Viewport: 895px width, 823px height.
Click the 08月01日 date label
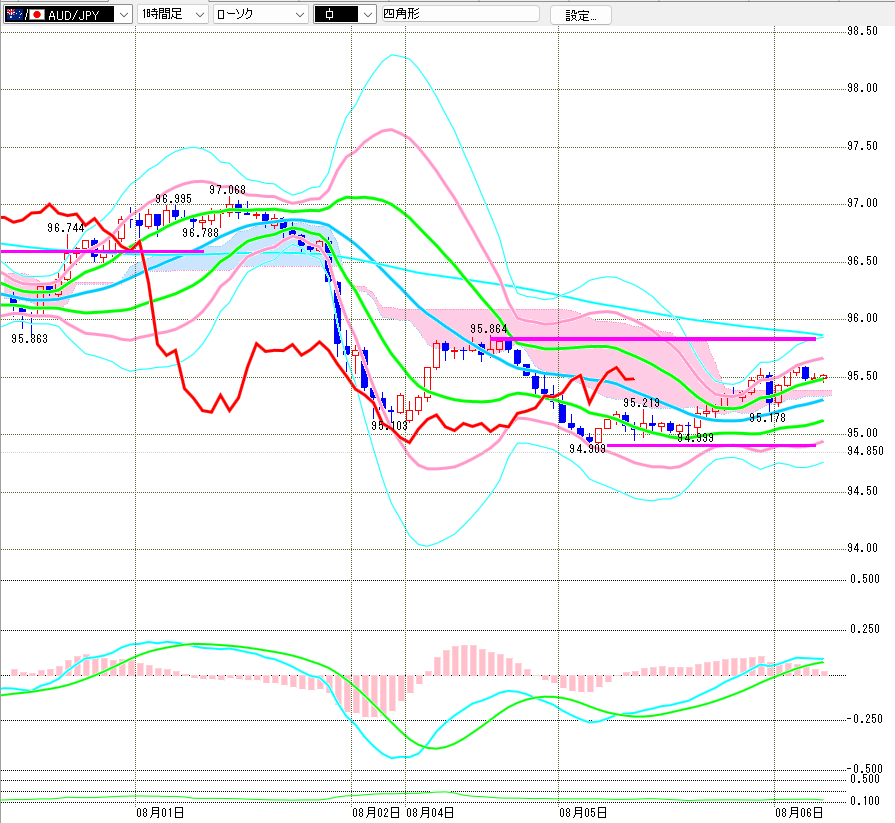point(160,813)
